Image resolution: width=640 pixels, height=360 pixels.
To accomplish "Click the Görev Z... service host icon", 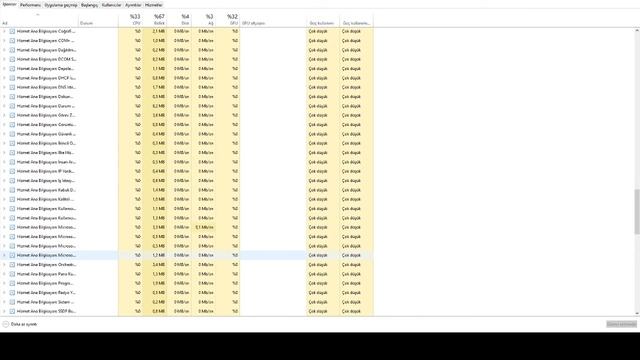I will 12,115.
